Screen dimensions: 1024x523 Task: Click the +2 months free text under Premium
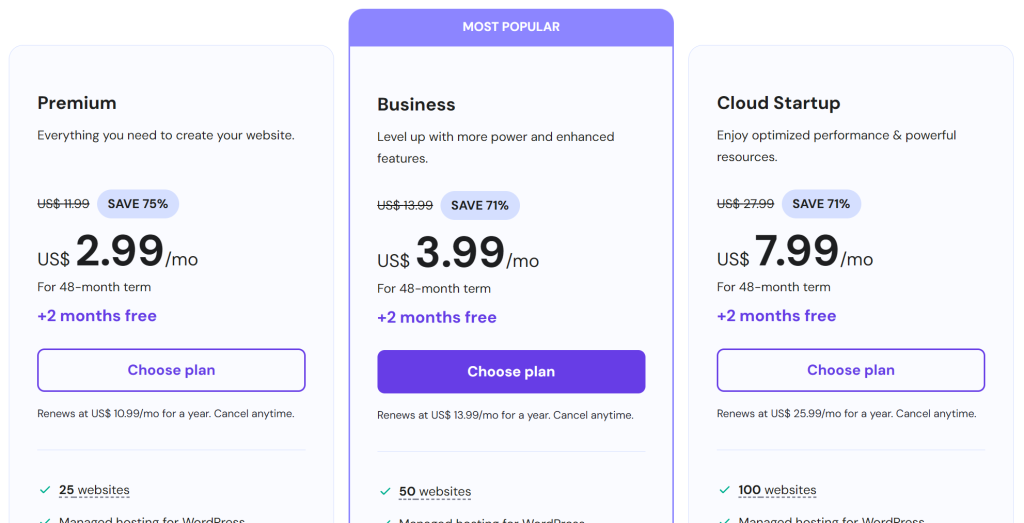(97, 316)
